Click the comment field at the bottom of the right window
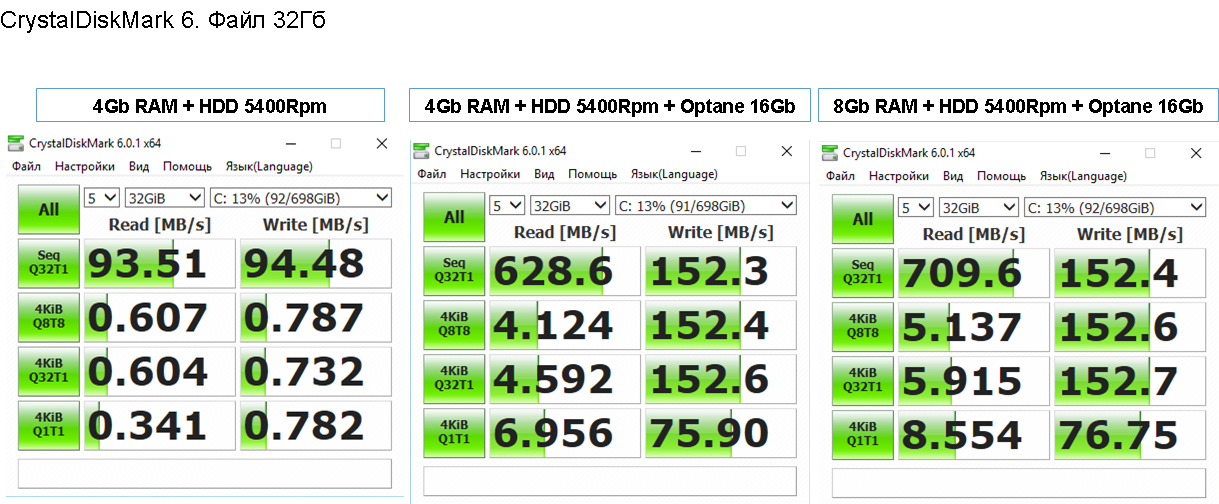Screen dimensions: 1219x504 point(1020,482)
